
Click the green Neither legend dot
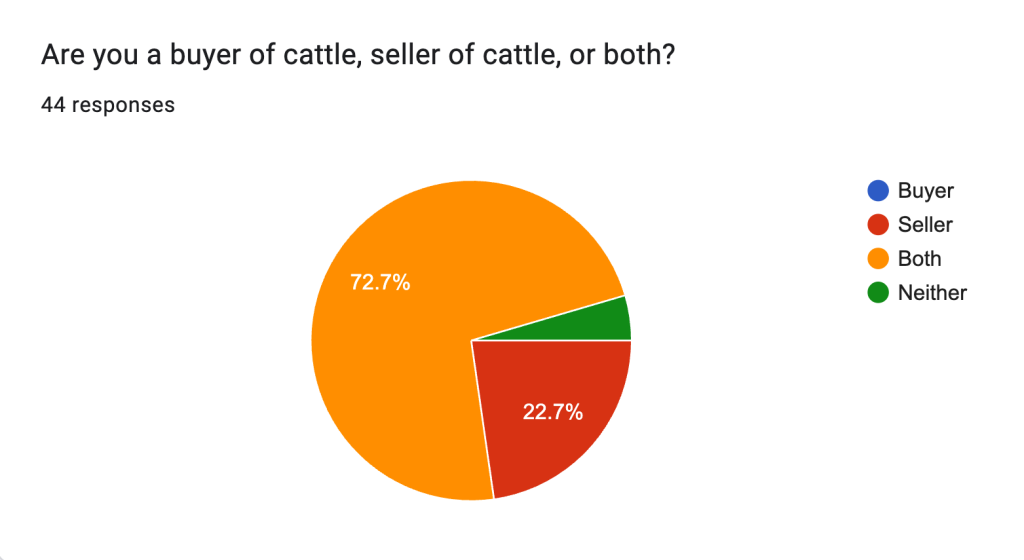879,293
